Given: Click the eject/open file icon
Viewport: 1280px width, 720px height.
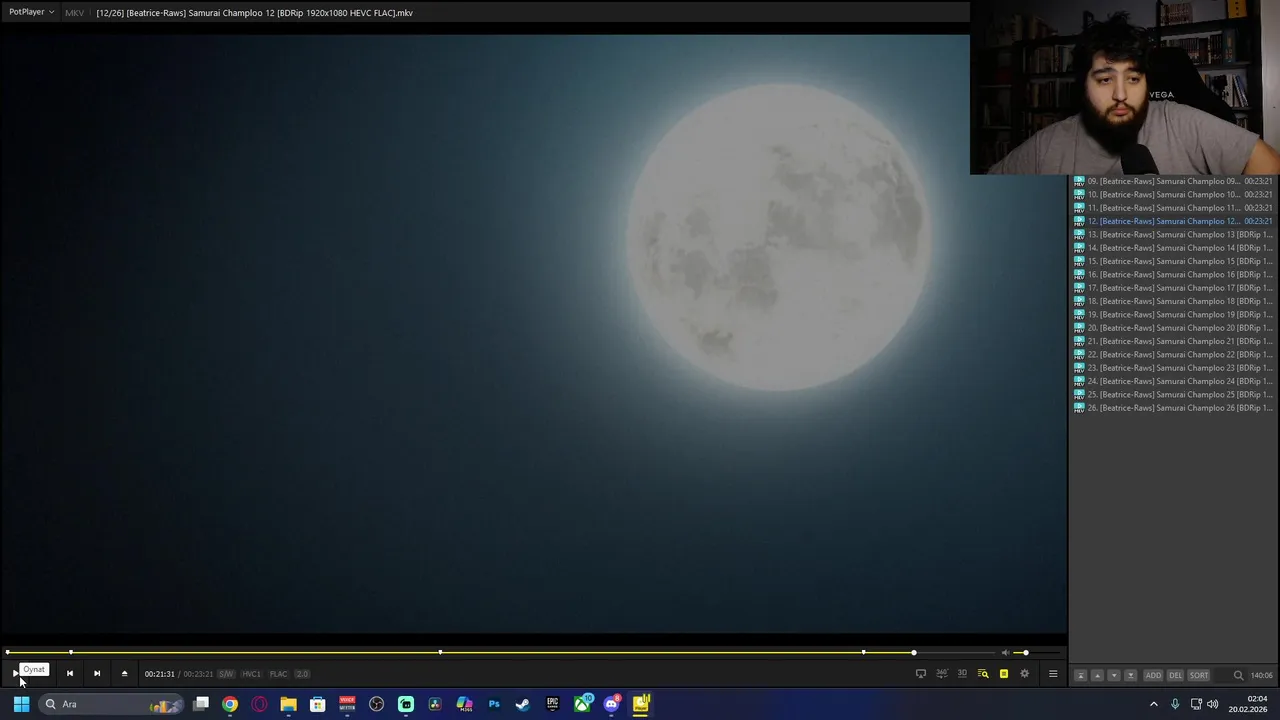Looking at the screenshot, I should 124,674.
